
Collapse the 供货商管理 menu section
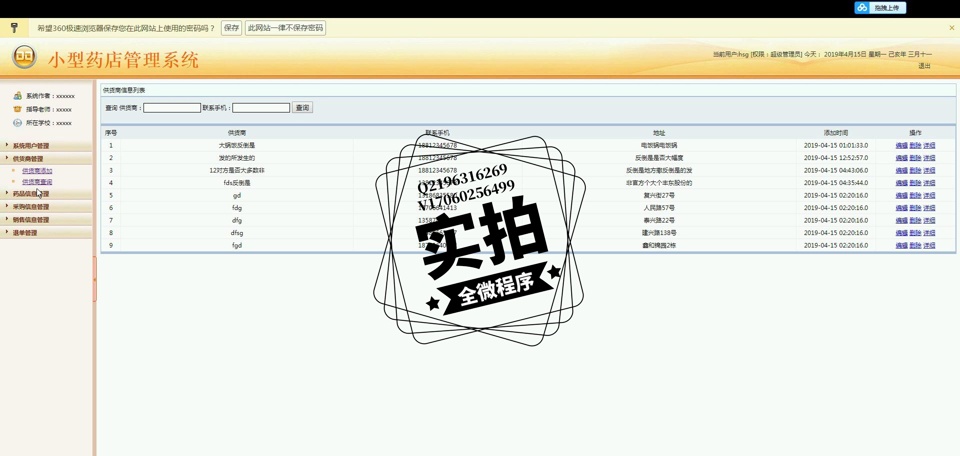coord(28,159)
